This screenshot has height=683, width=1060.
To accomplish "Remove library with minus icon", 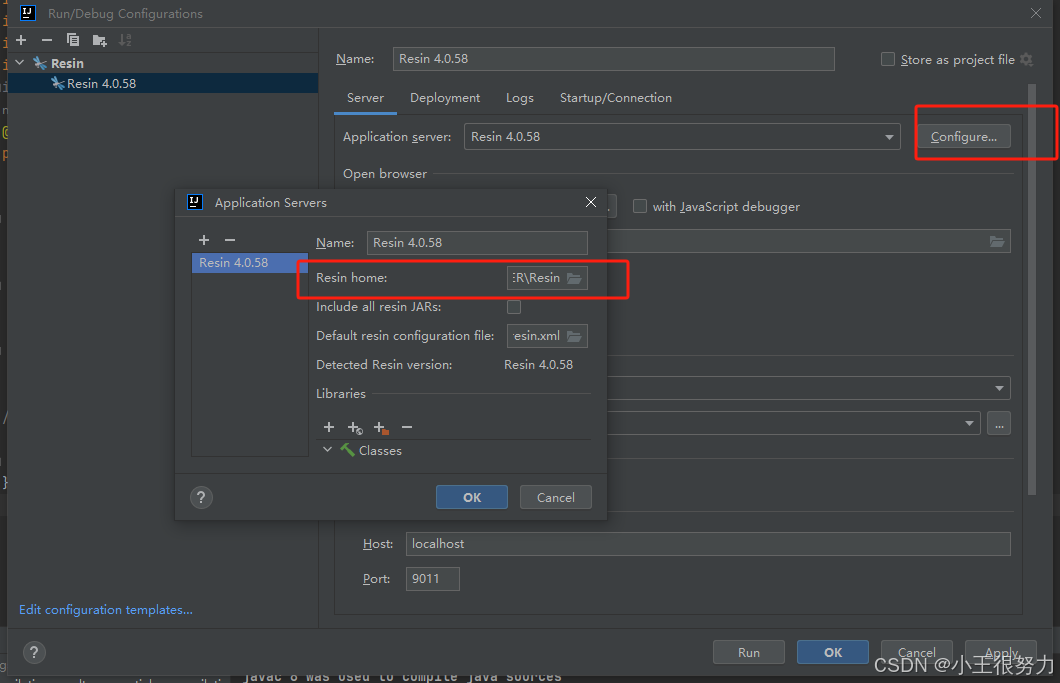I will point(407,427).
